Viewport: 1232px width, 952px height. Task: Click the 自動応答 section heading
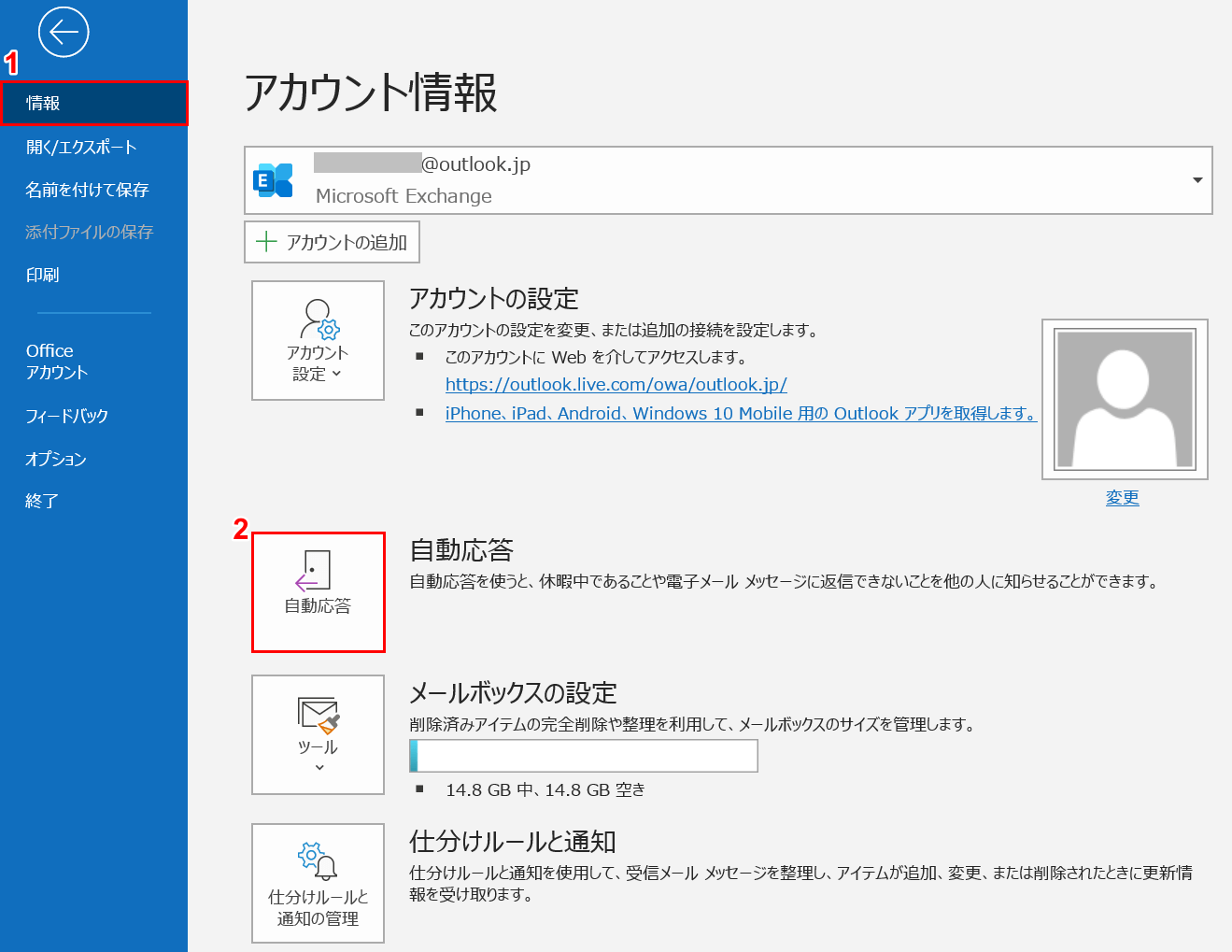461,549
